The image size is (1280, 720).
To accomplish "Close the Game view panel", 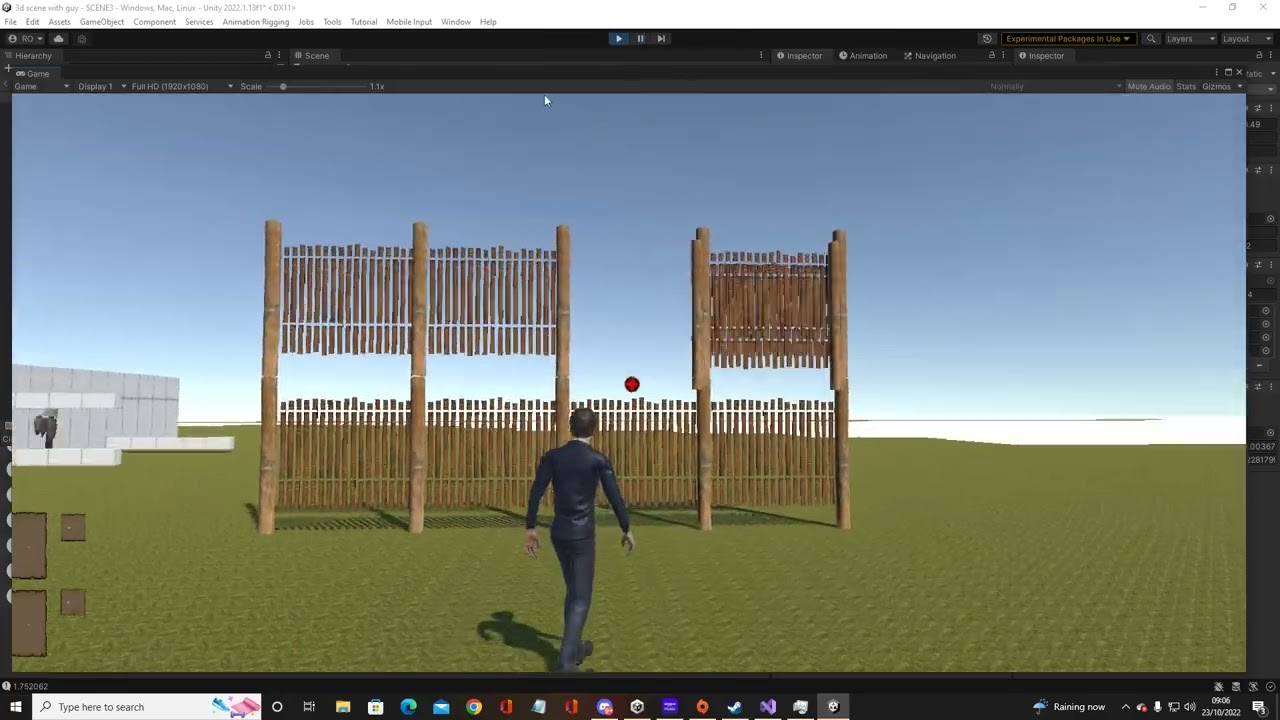I will tap(1239, 73).
